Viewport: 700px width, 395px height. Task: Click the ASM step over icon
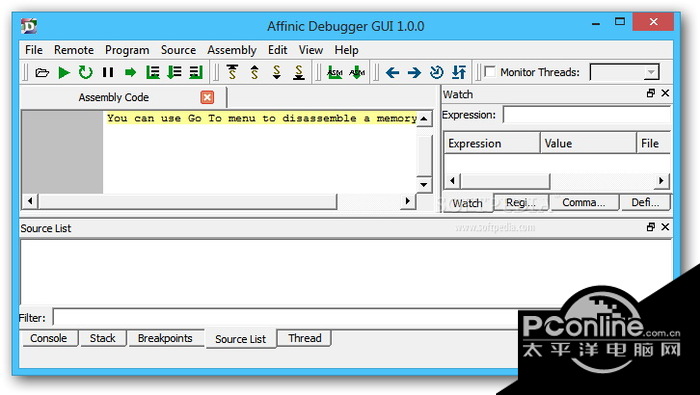point(335,72)
